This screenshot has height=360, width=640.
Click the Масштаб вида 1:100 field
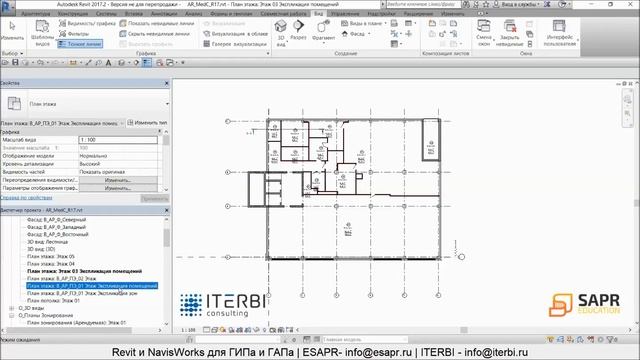(118, 140)
